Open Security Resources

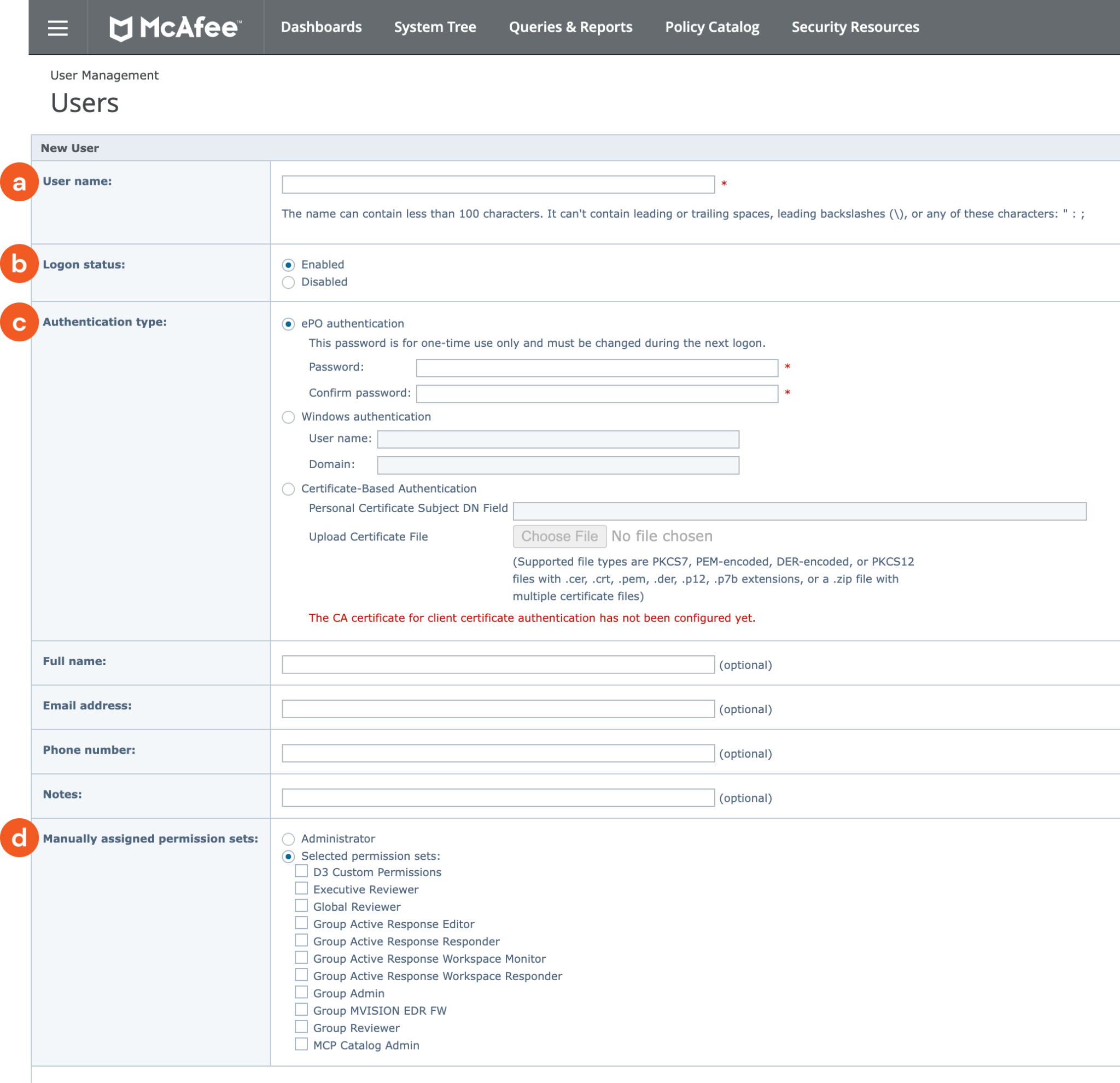pos(855,27)
